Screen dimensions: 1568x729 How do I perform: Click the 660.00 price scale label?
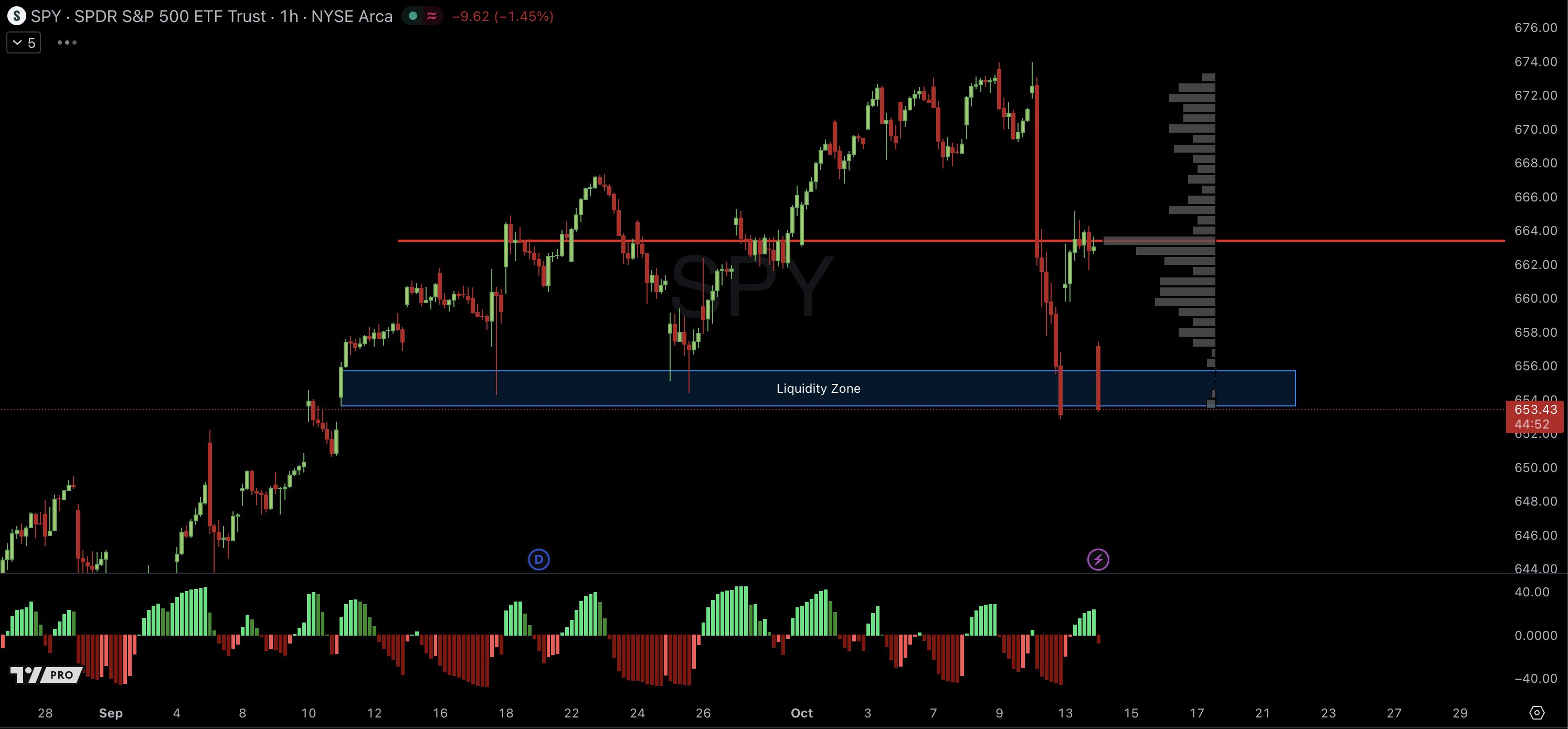tap(1536, 297)
